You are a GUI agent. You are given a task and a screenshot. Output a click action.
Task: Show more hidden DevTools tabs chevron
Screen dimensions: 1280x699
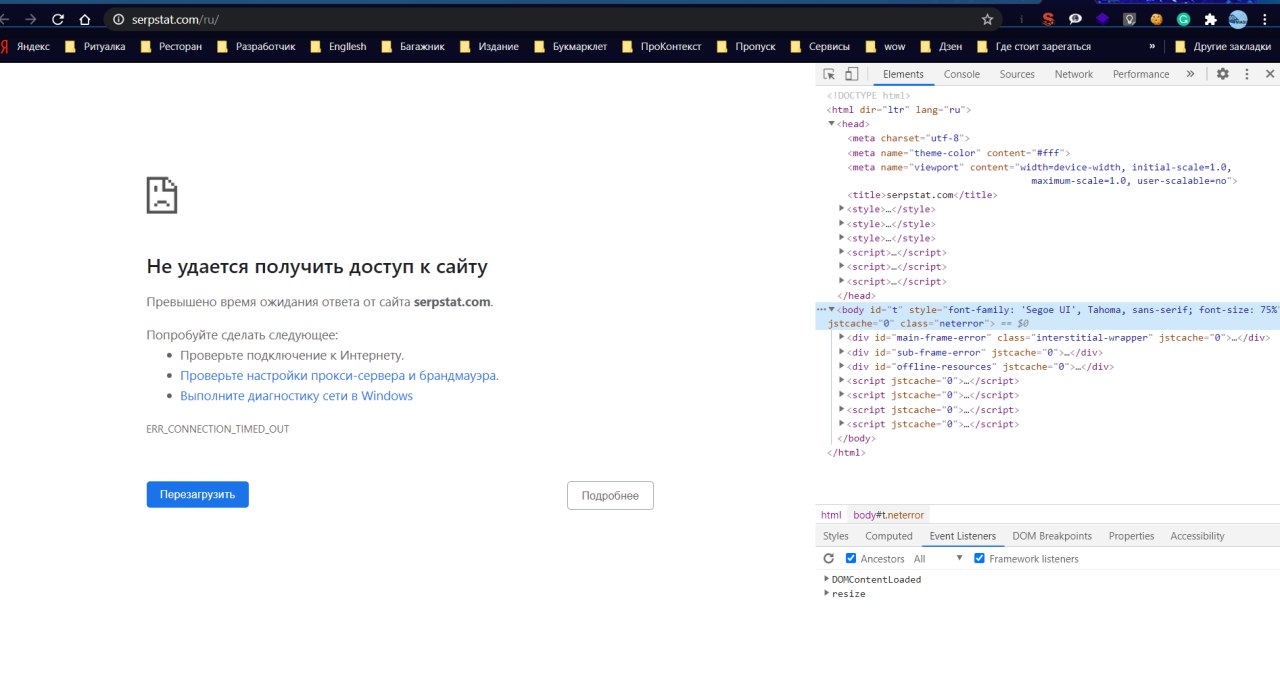click(x=1190, y=74)
